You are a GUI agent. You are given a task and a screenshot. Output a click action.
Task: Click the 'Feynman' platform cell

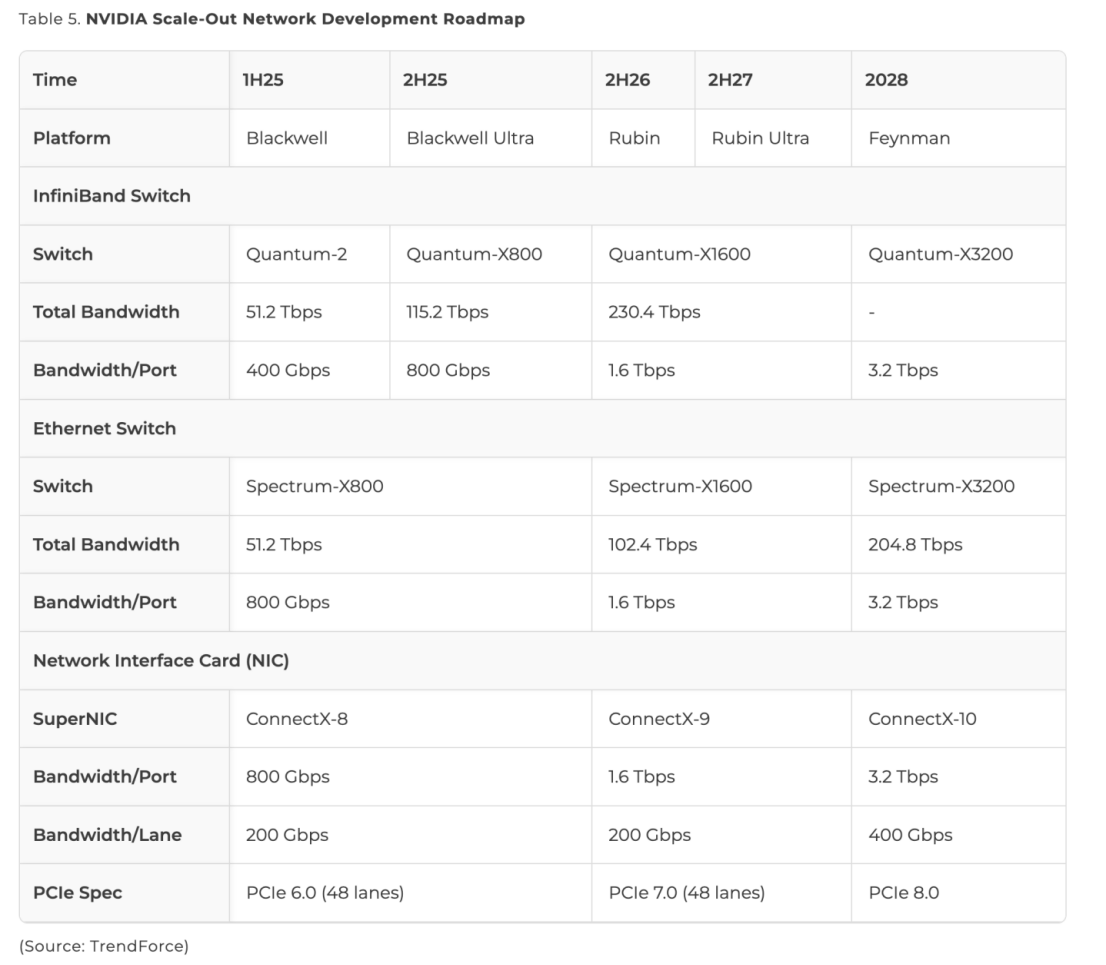(909, 138)
